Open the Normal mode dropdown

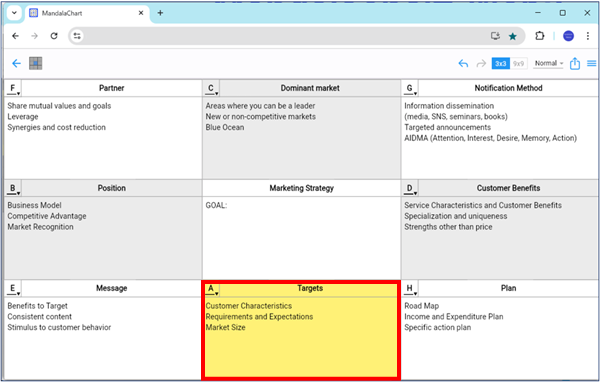coord(549,64)
